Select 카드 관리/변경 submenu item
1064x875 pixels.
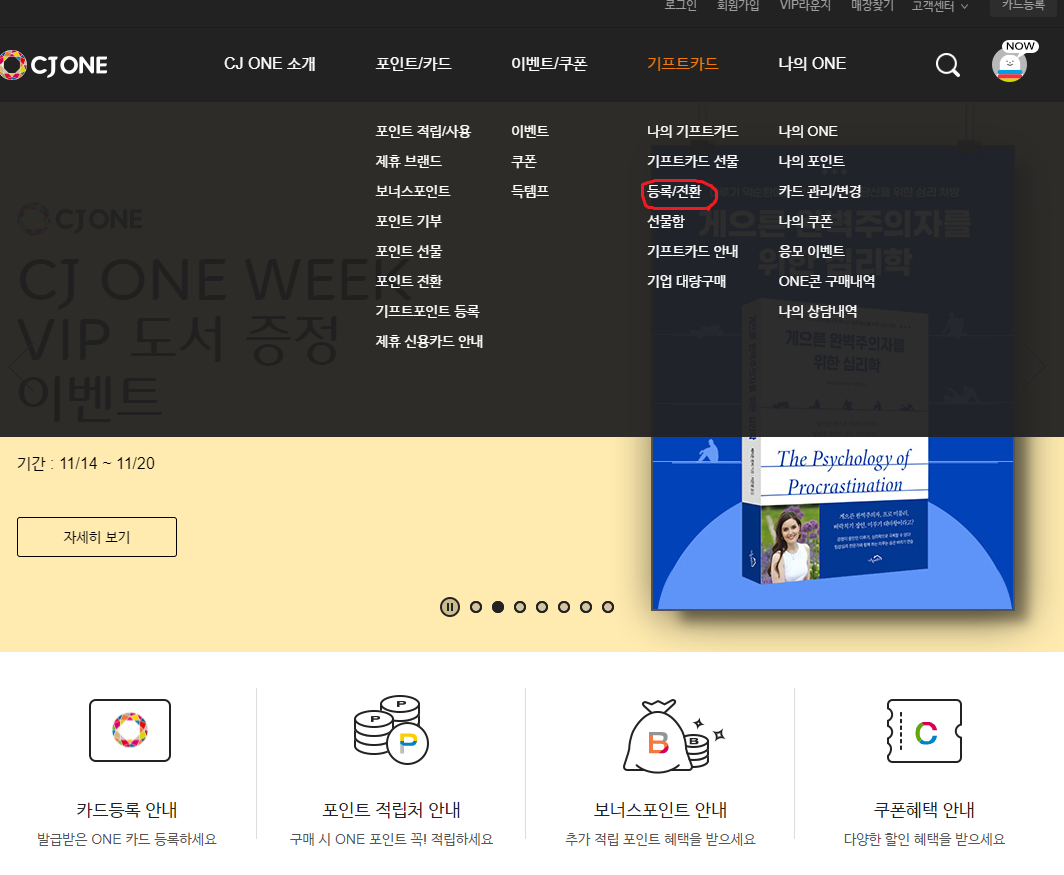(820, 191)
